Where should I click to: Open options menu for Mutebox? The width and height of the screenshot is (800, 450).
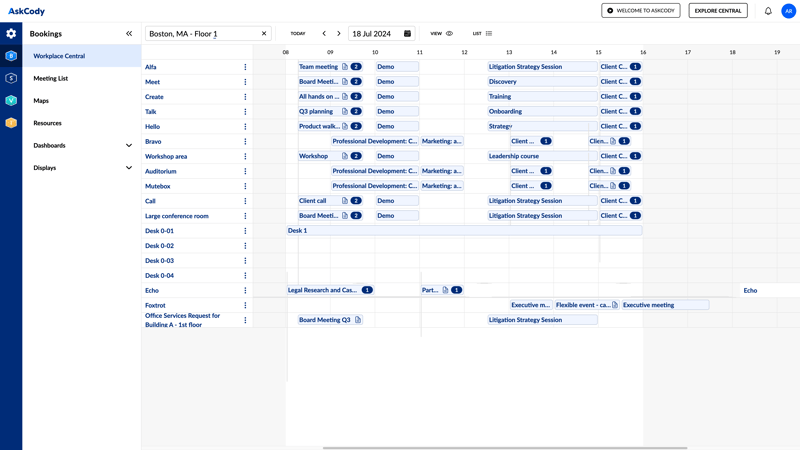pos(245,186)
